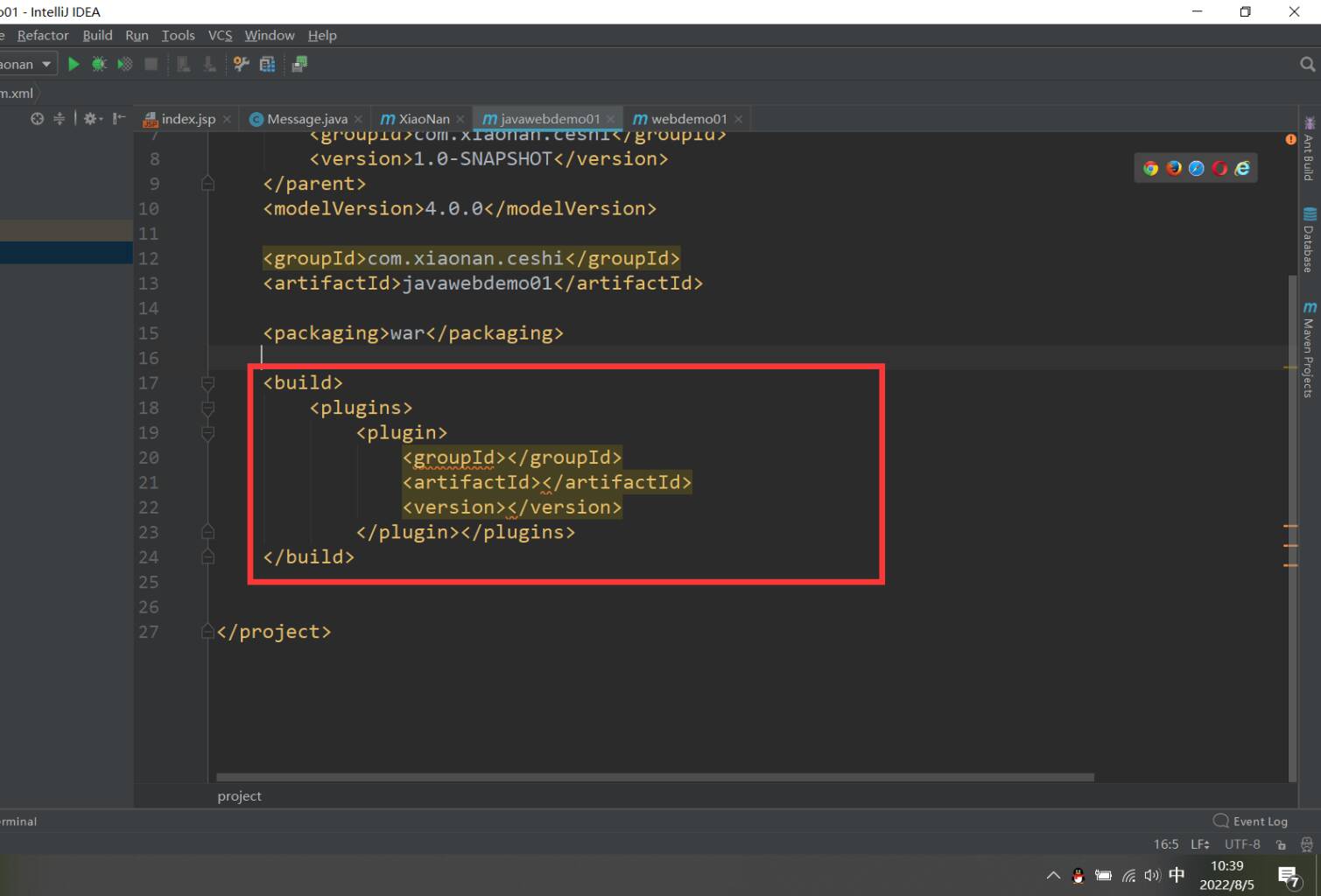The height and width of the screenshot is (896, 1321).
Task: Collapse all in the project panel
Action: (x=59, y=118)
